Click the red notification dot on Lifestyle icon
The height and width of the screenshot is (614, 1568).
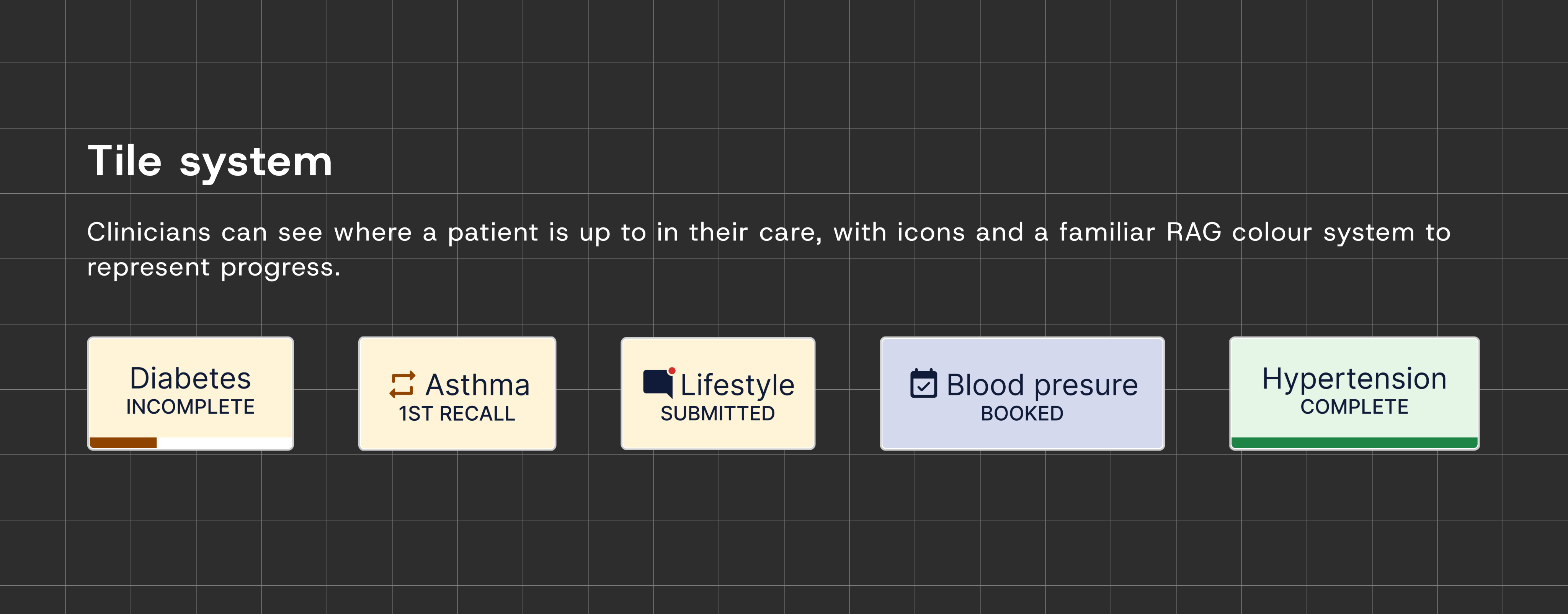click(671, 371)
